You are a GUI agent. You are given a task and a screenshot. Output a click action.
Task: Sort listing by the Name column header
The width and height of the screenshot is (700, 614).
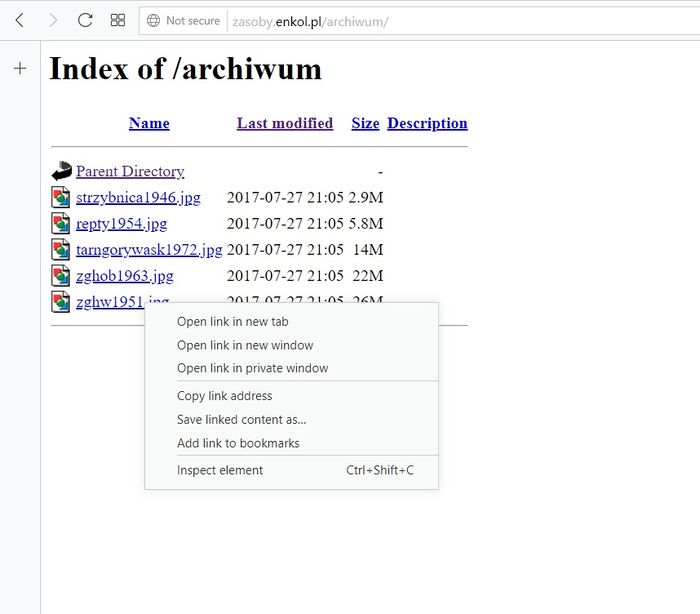point(149,124)
